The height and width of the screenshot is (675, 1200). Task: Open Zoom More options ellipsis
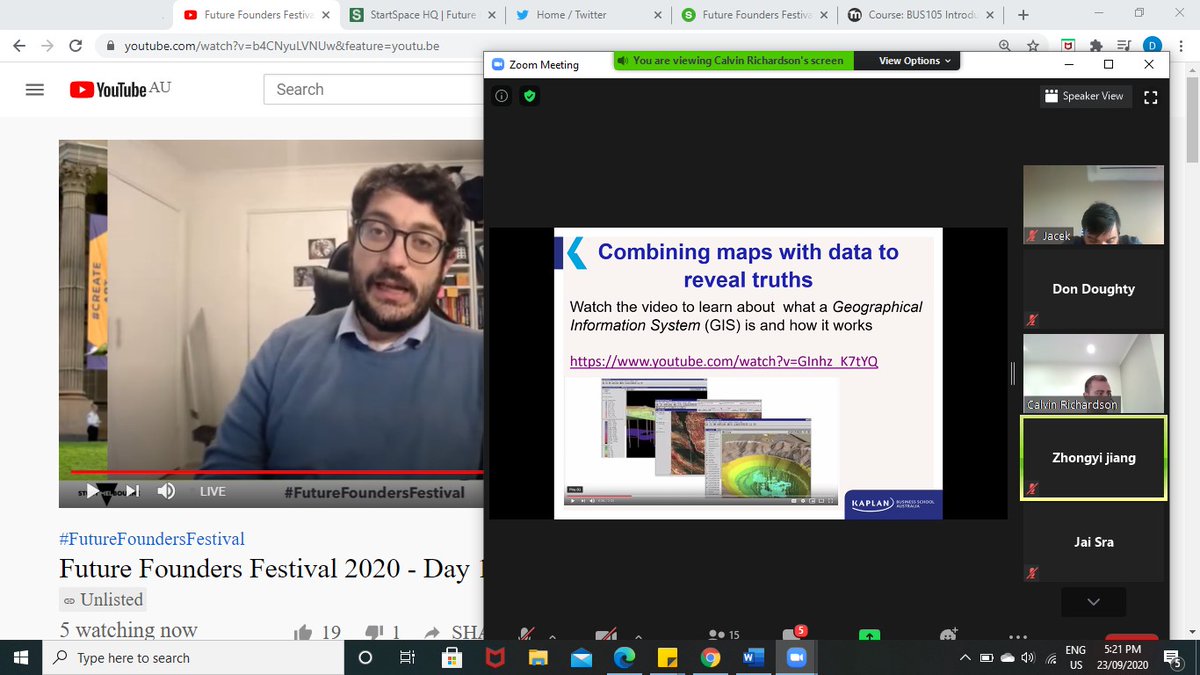click(1018, 635)
